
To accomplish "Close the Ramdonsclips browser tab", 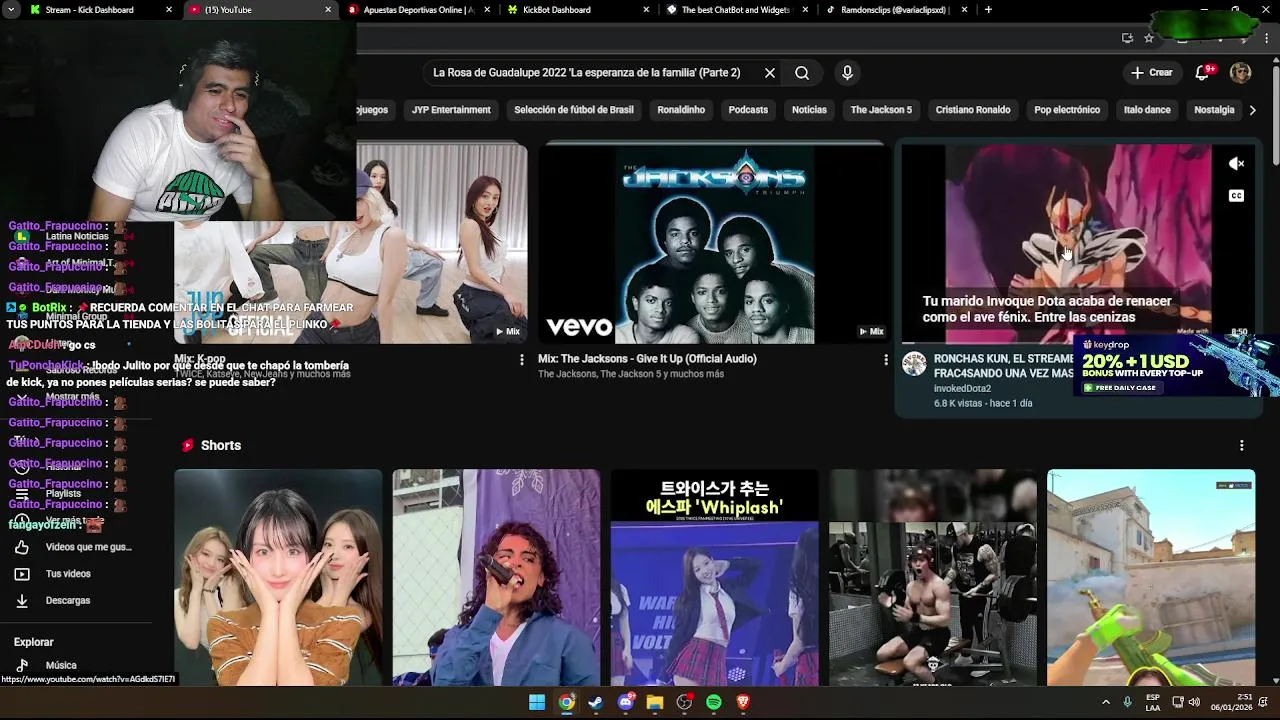I will coord(964,10).
